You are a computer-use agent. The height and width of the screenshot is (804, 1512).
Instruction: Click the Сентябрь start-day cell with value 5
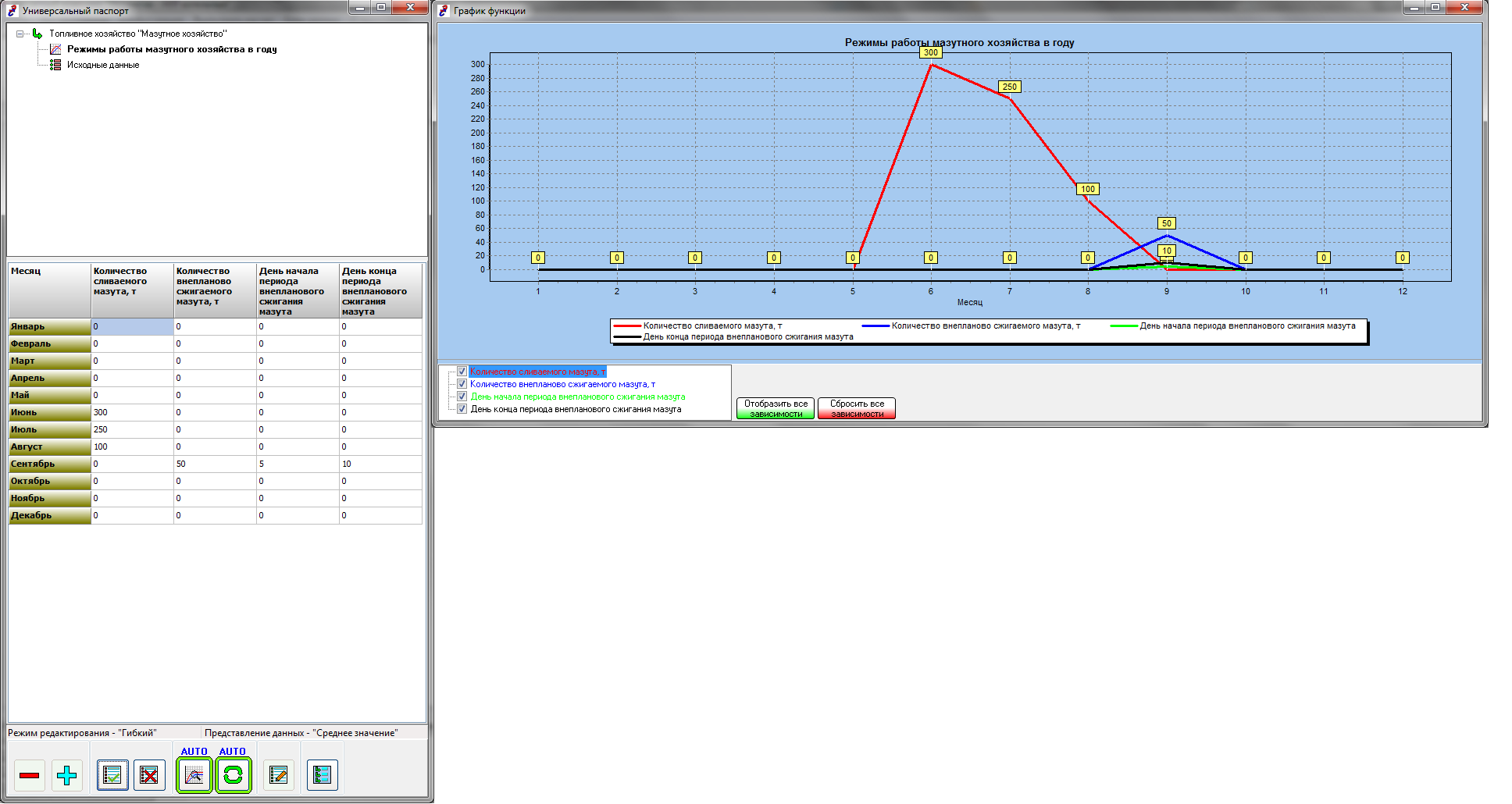298,464
